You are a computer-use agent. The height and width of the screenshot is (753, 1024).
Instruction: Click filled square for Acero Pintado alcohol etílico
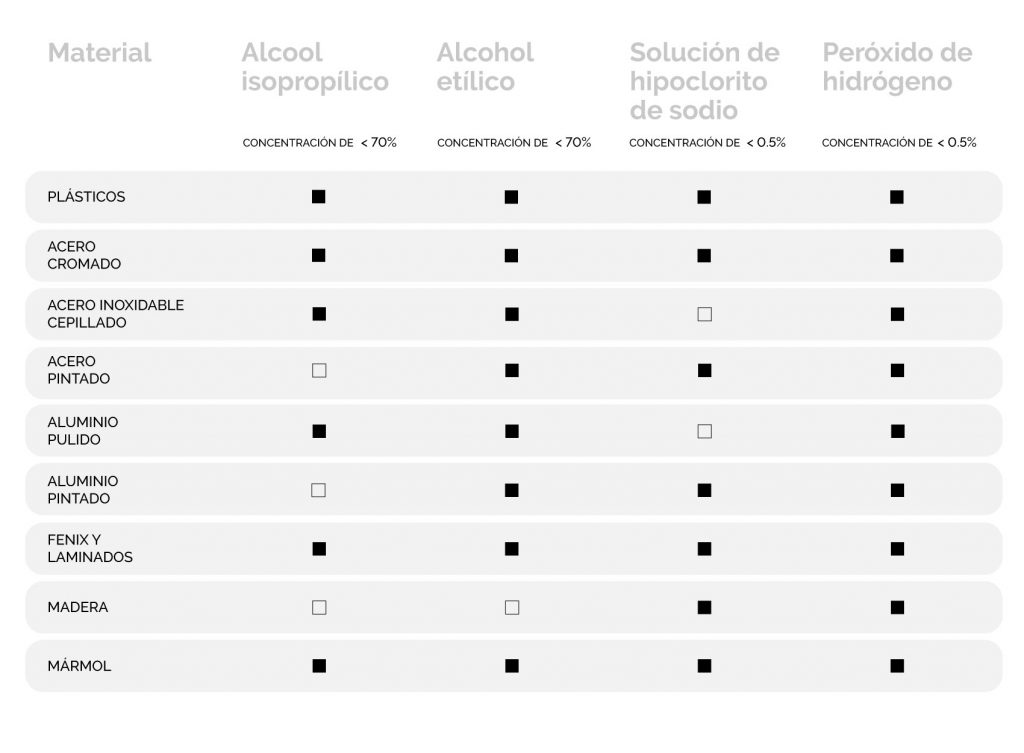click(512, 370)
